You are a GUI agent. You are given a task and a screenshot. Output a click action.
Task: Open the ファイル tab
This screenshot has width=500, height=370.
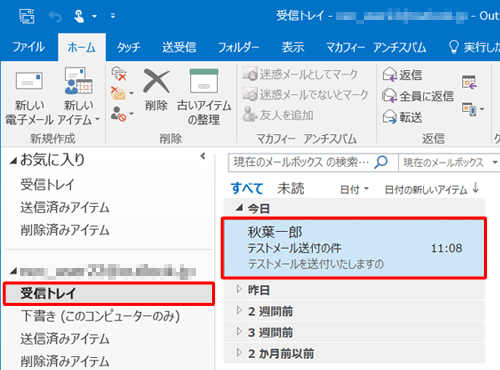29,47
